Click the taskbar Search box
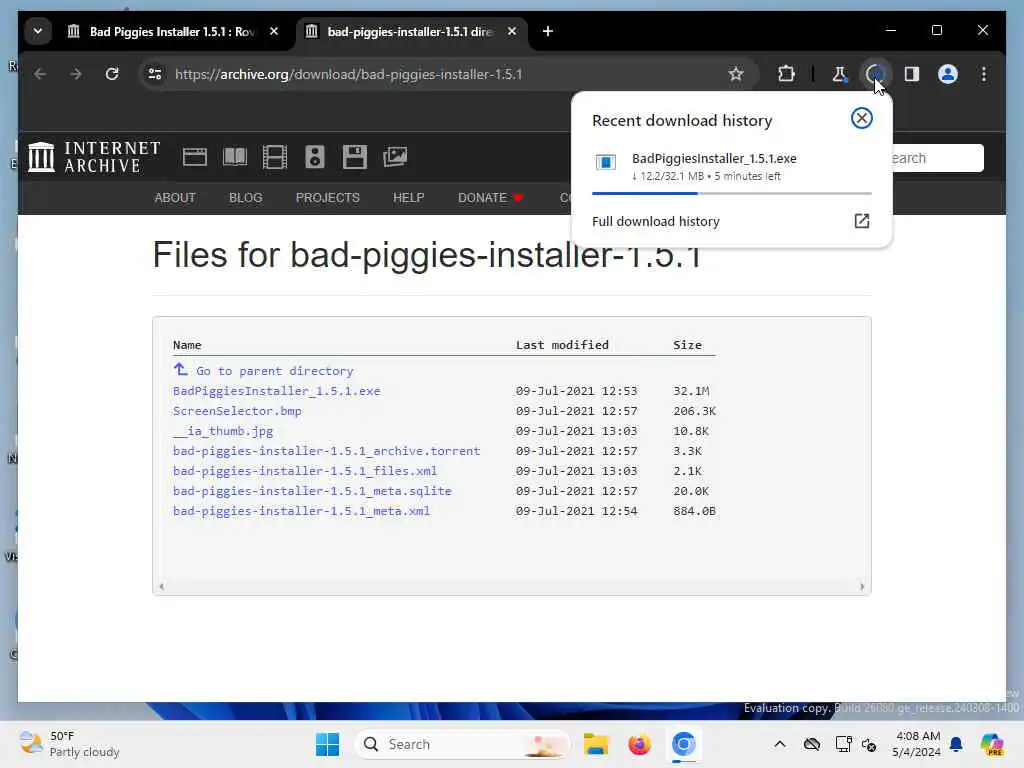Screen dimensions: 1024x768 [462, 744]
